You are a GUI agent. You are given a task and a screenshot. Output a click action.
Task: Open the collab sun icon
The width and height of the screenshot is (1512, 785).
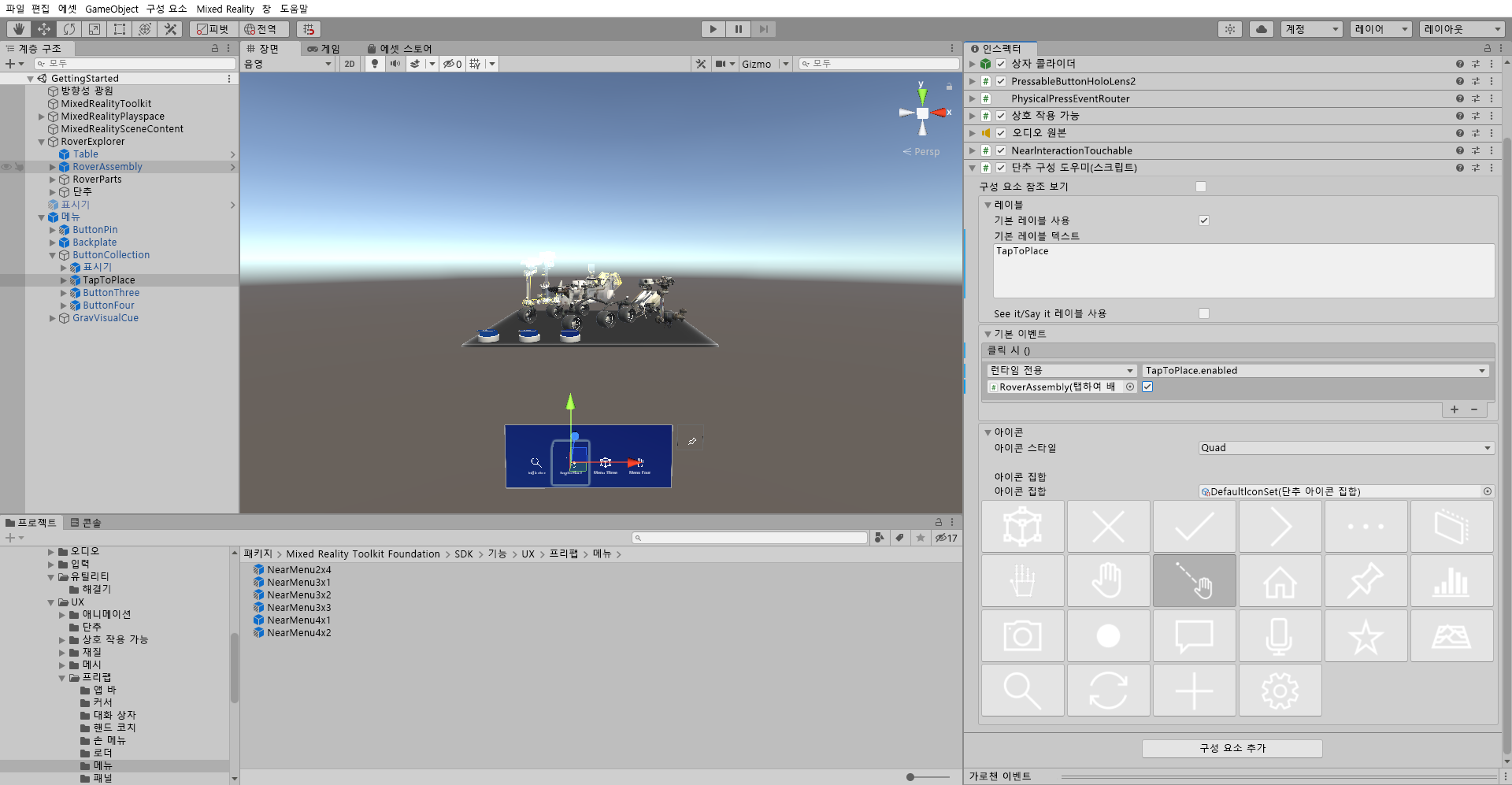click(x=1230, y=29)
